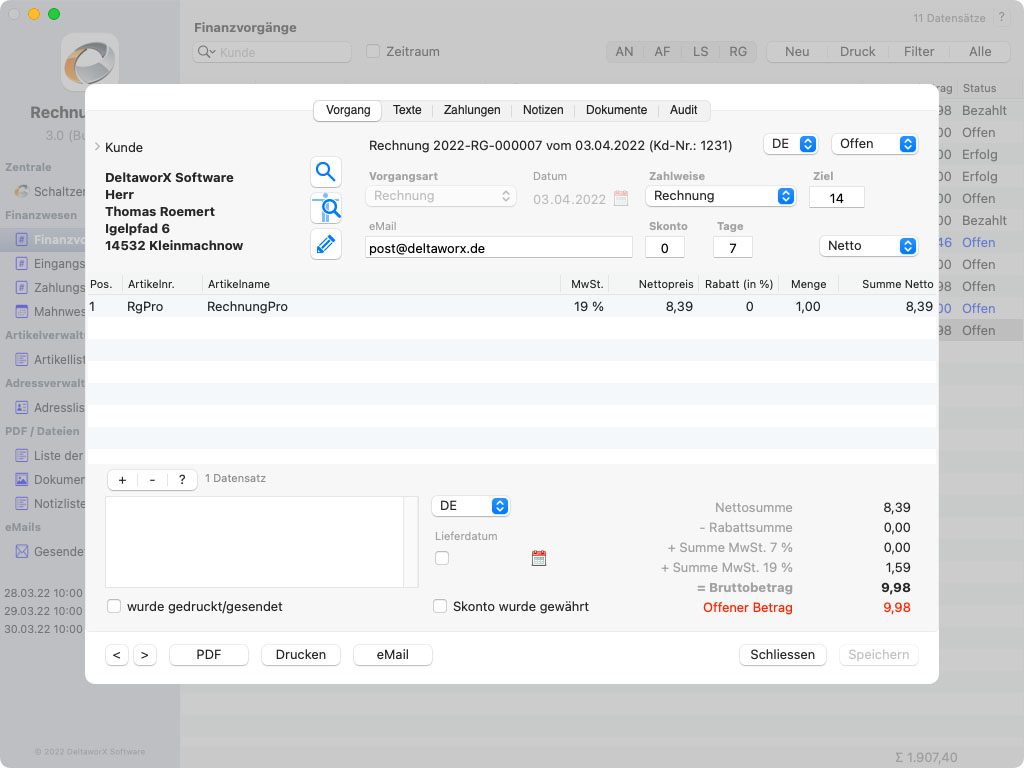Go to previous record arrow
1024x768 pixels.
coord(117,655)
